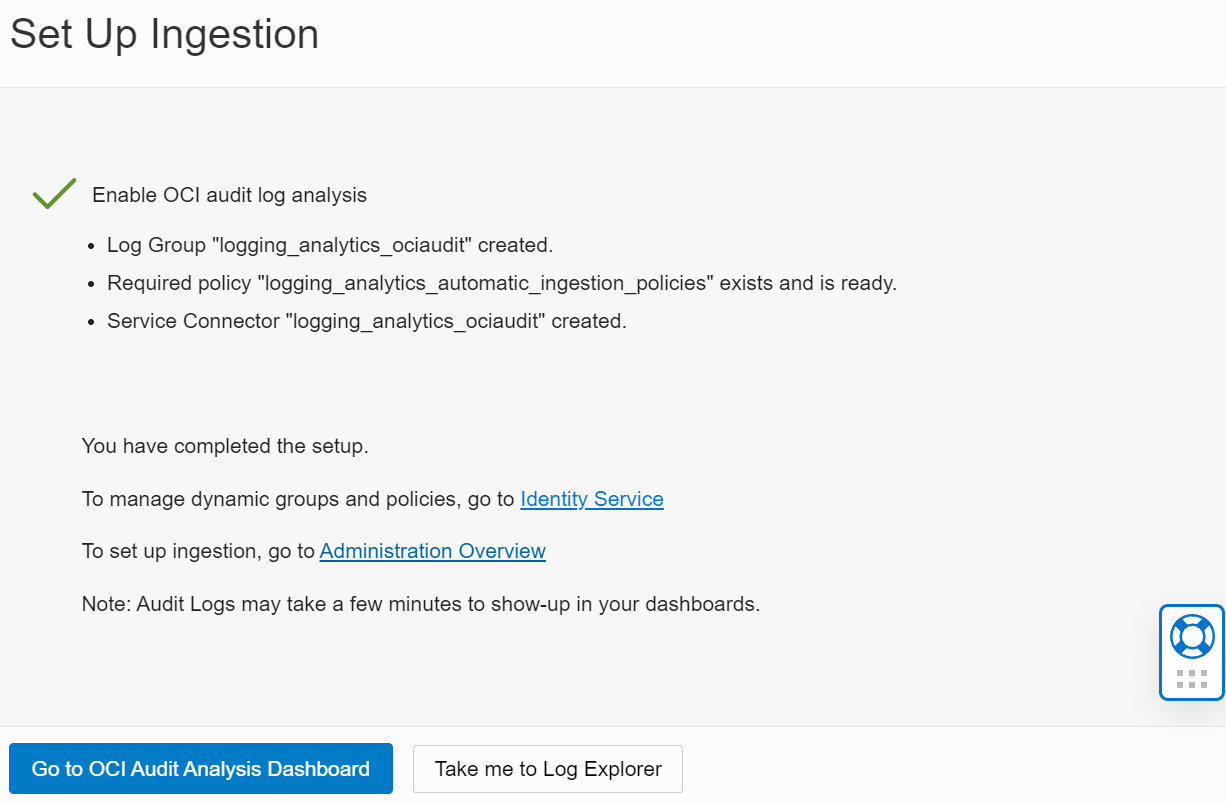The image size is (1226, 803).
Task: Click the To manage dynamic groups and policies text
Action: point(298,499)
